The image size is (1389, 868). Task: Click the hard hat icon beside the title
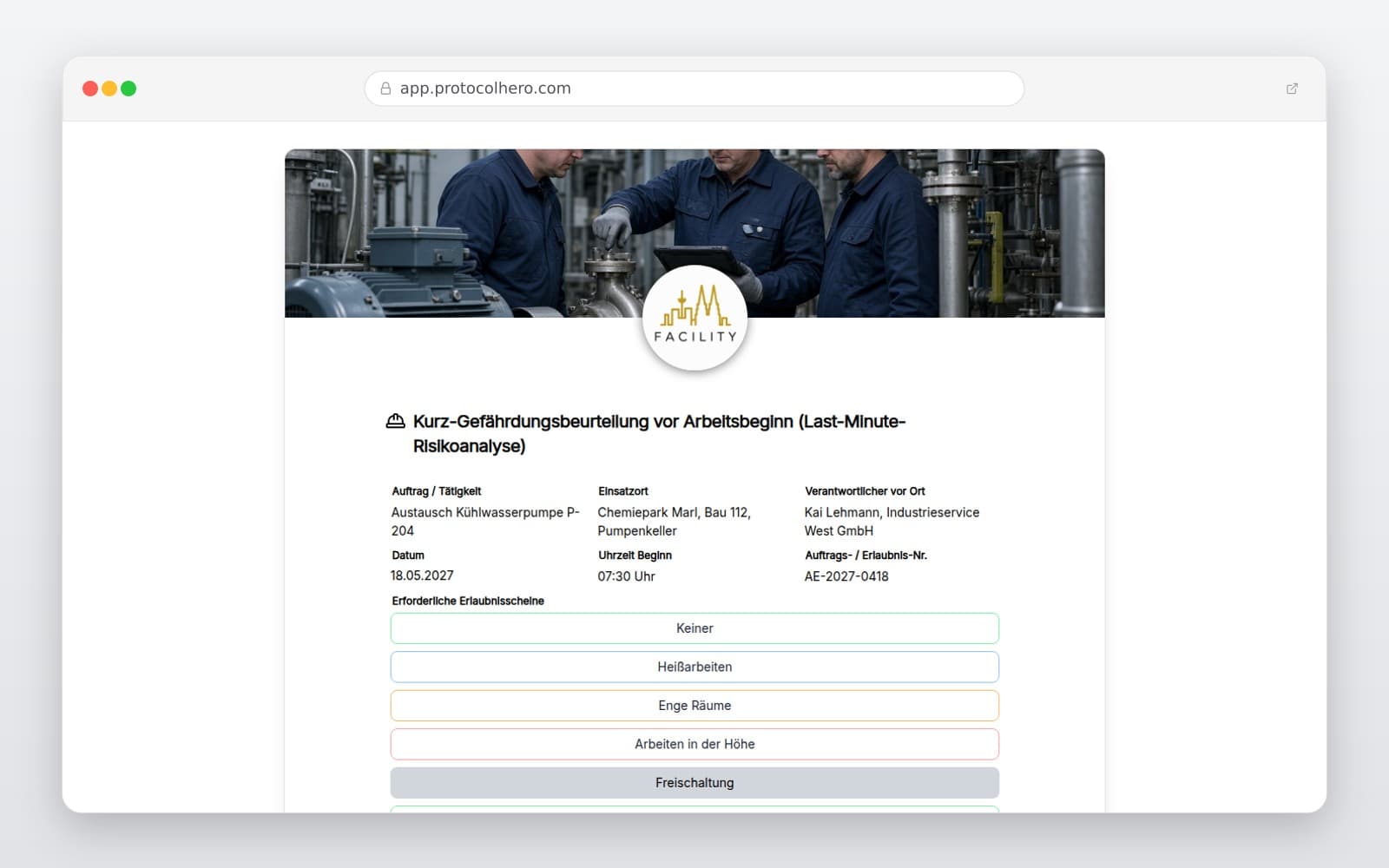click(x=395, y=421)
